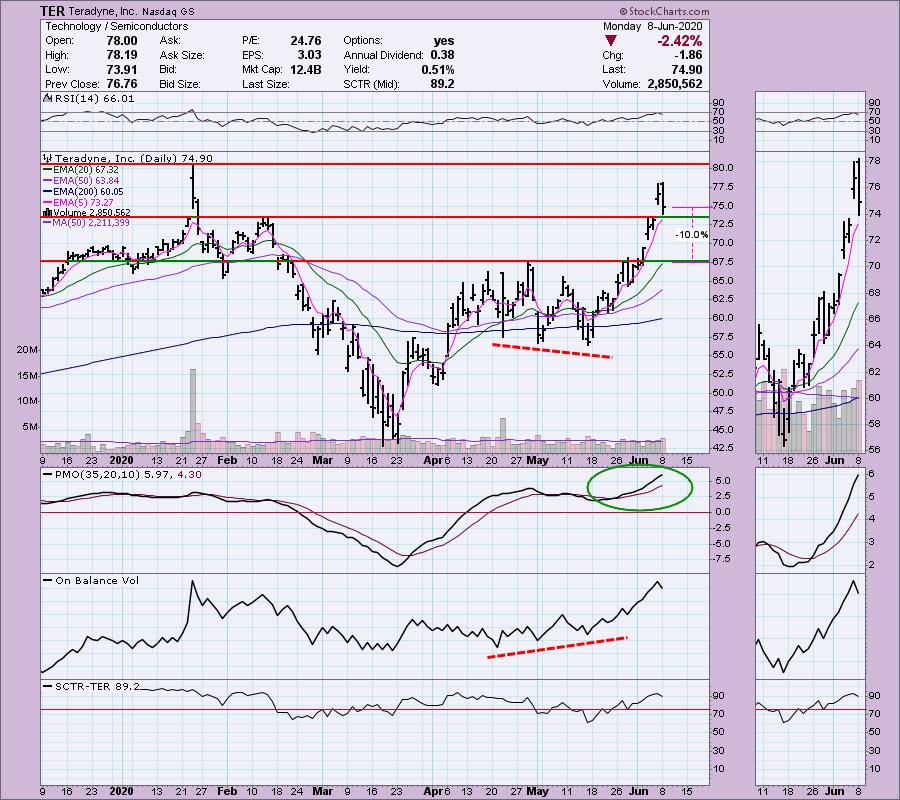
Task: Click the Teradyne, Inc. (Daily) chart label
Action: coord(134,158)
